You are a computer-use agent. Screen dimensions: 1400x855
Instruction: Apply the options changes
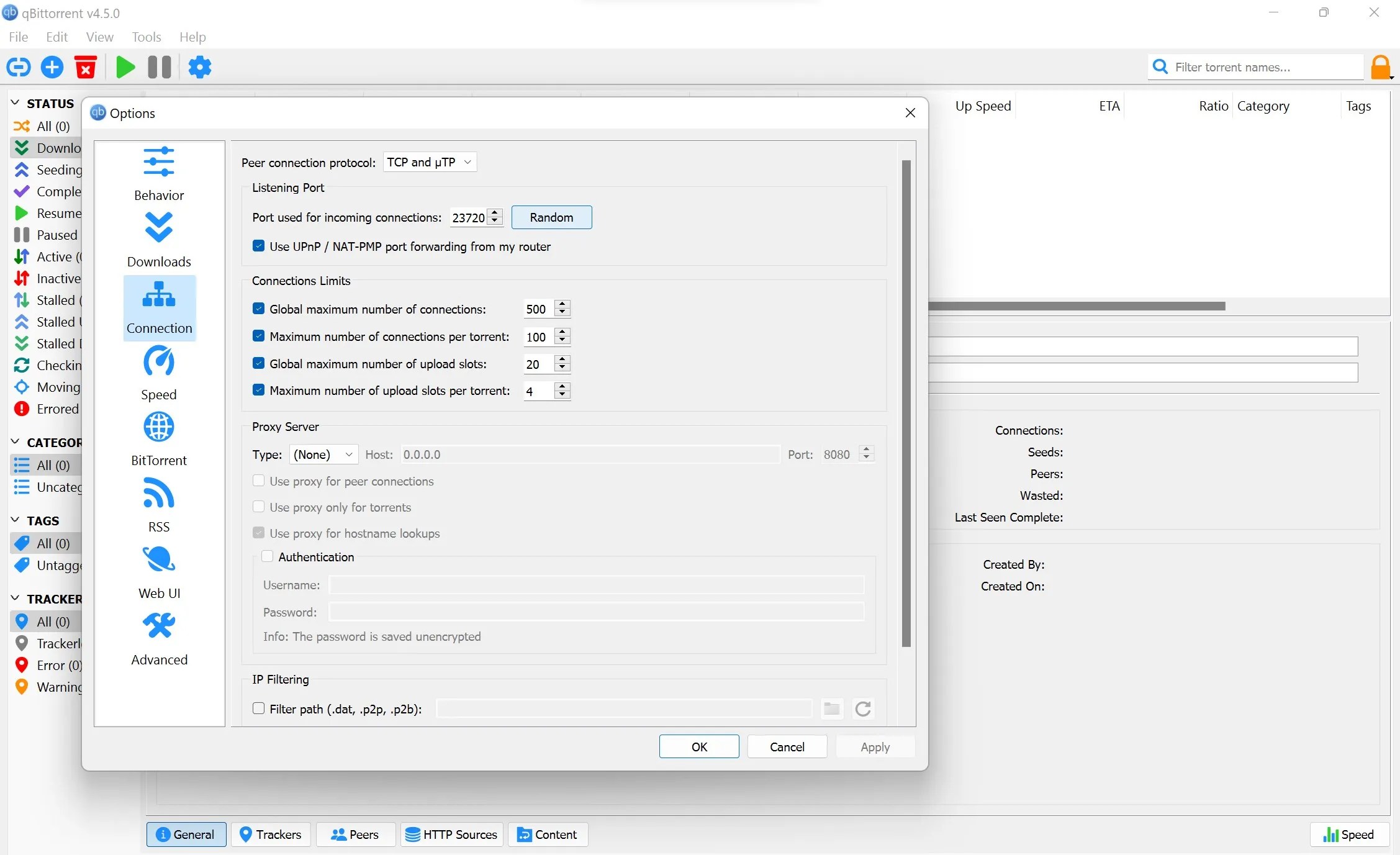coord(875,746)
